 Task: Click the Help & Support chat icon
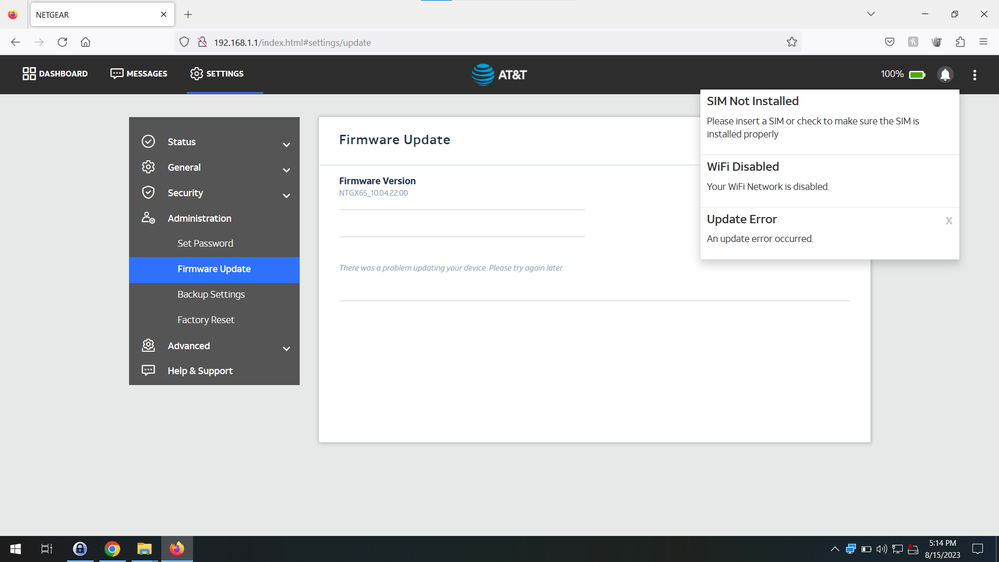coord(148,370)
